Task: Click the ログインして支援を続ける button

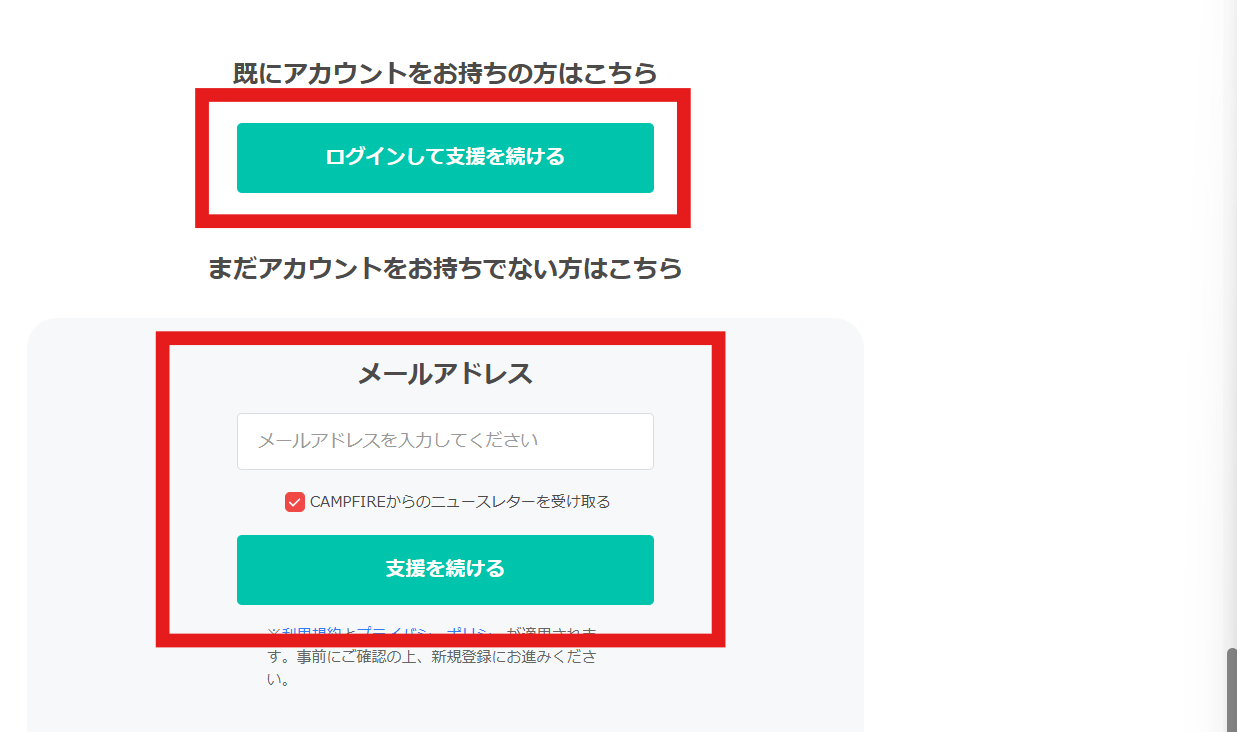Action: click(x=445, y=158)
